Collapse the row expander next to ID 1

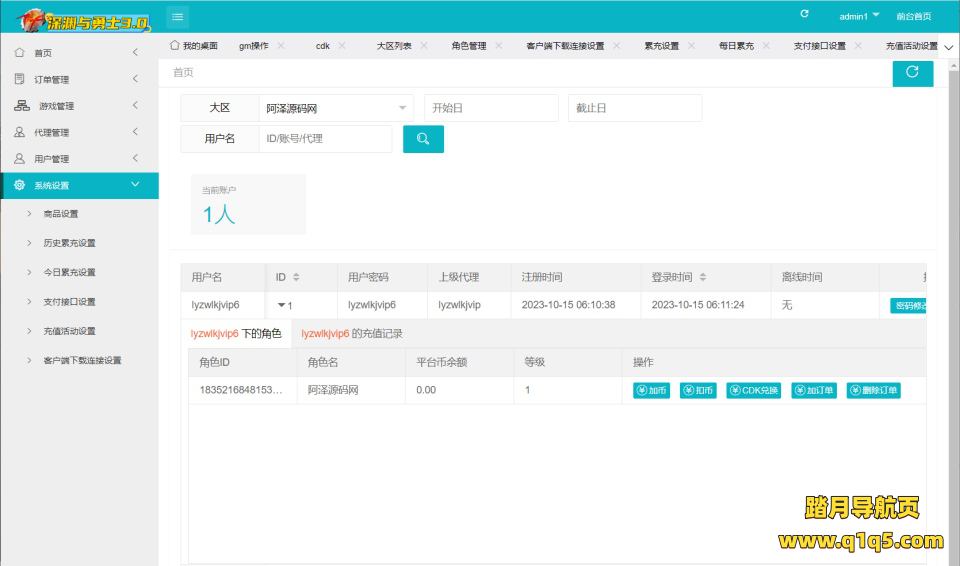[281, 305]
